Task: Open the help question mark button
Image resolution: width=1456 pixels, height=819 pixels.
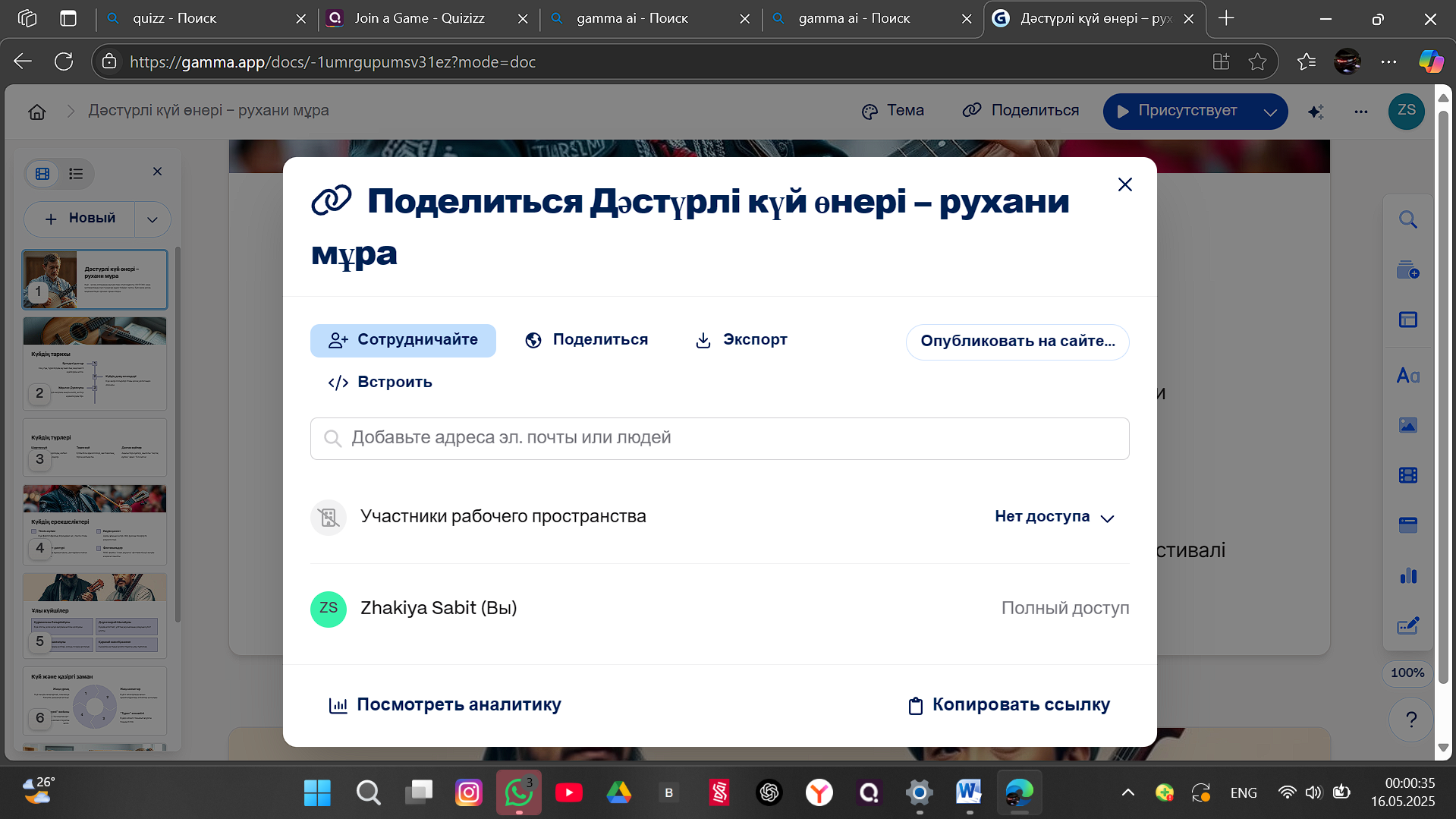Action: [x=1410, y=719]
